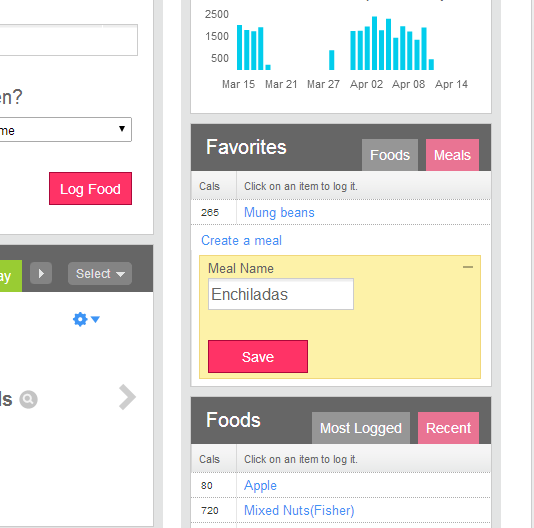
Task: Open the meal time combo box
Action: point(65,129)
